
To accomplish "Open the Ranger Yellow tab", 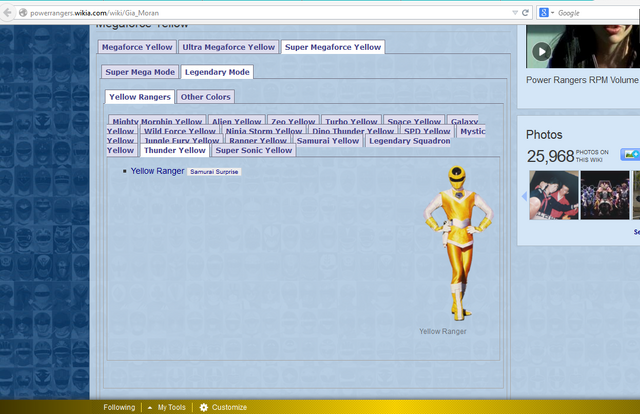I will tap(258, 140).
